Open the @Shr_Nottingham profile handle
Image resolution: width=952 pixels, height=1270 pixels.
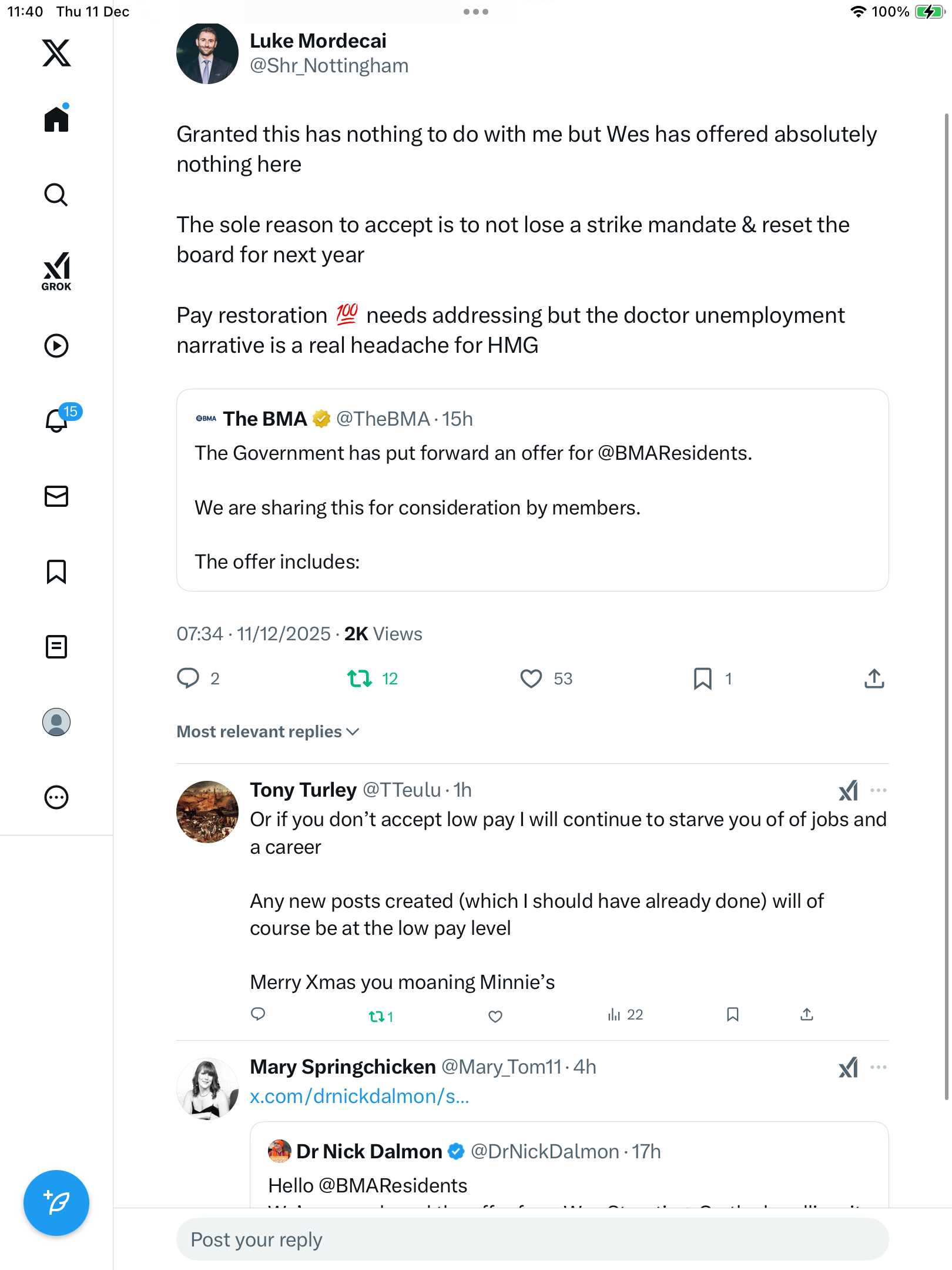click(329, 66)
